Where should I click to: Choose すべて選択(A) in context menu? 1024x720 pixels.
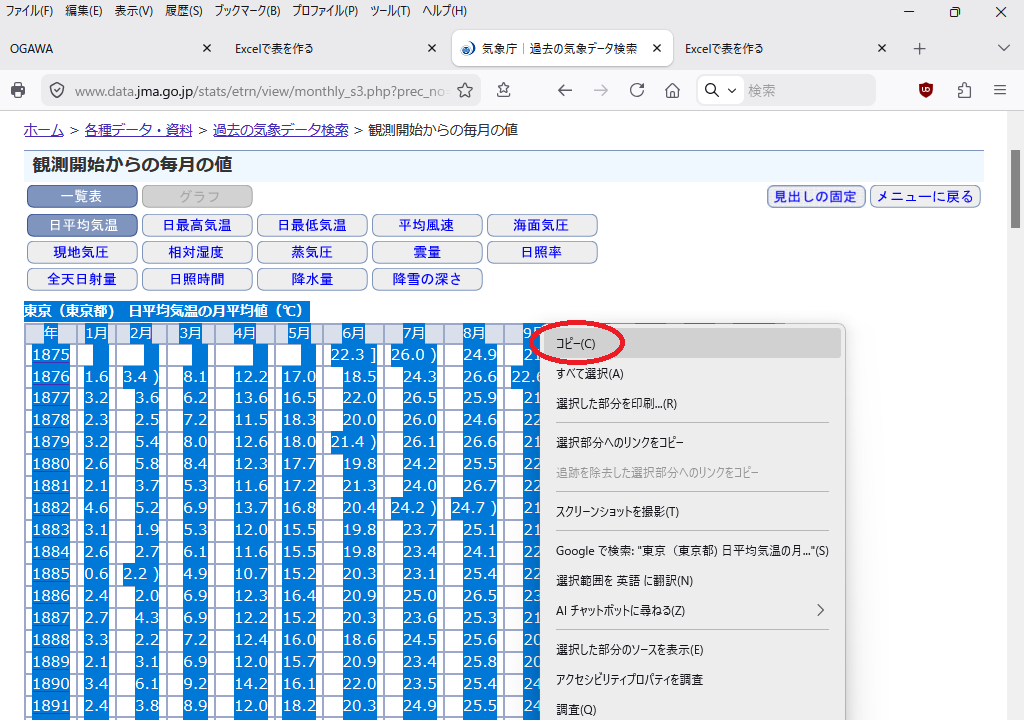(x=692, y=374)
